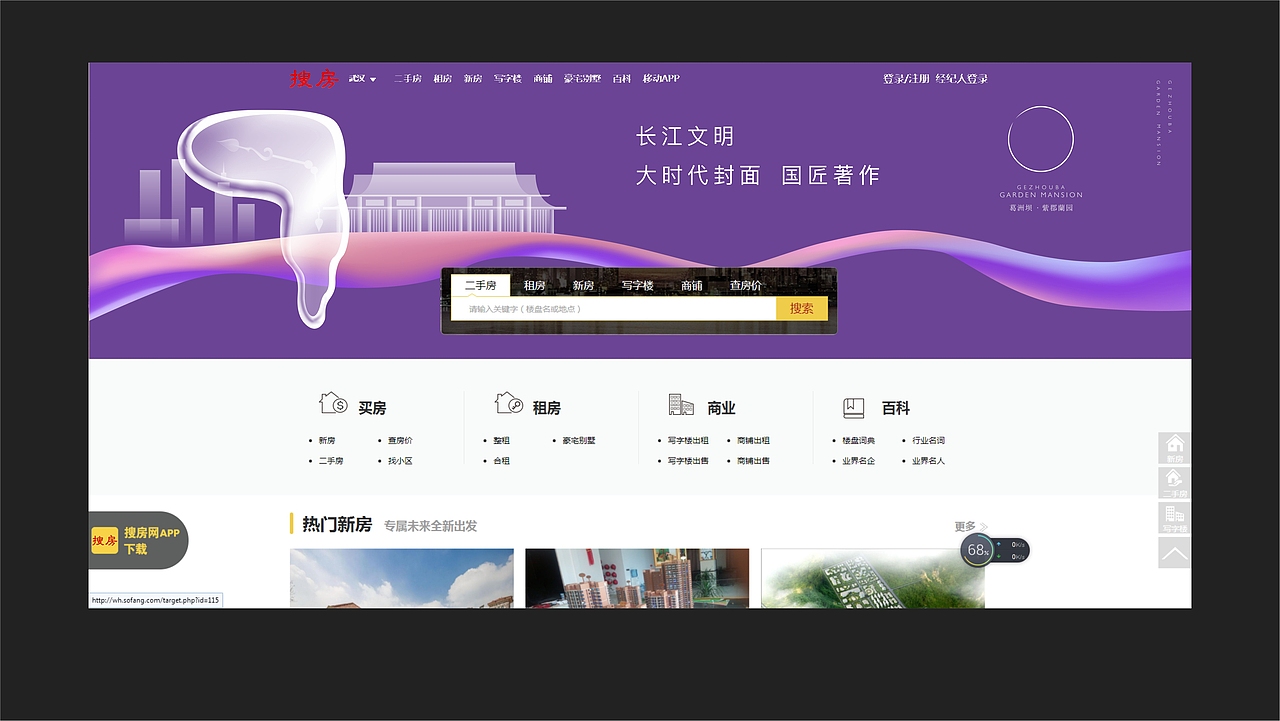The width and height of the screenshot is (1280, 721).
Task: Switch search to the 查房价 tab
Action: (x=745, y=285)
